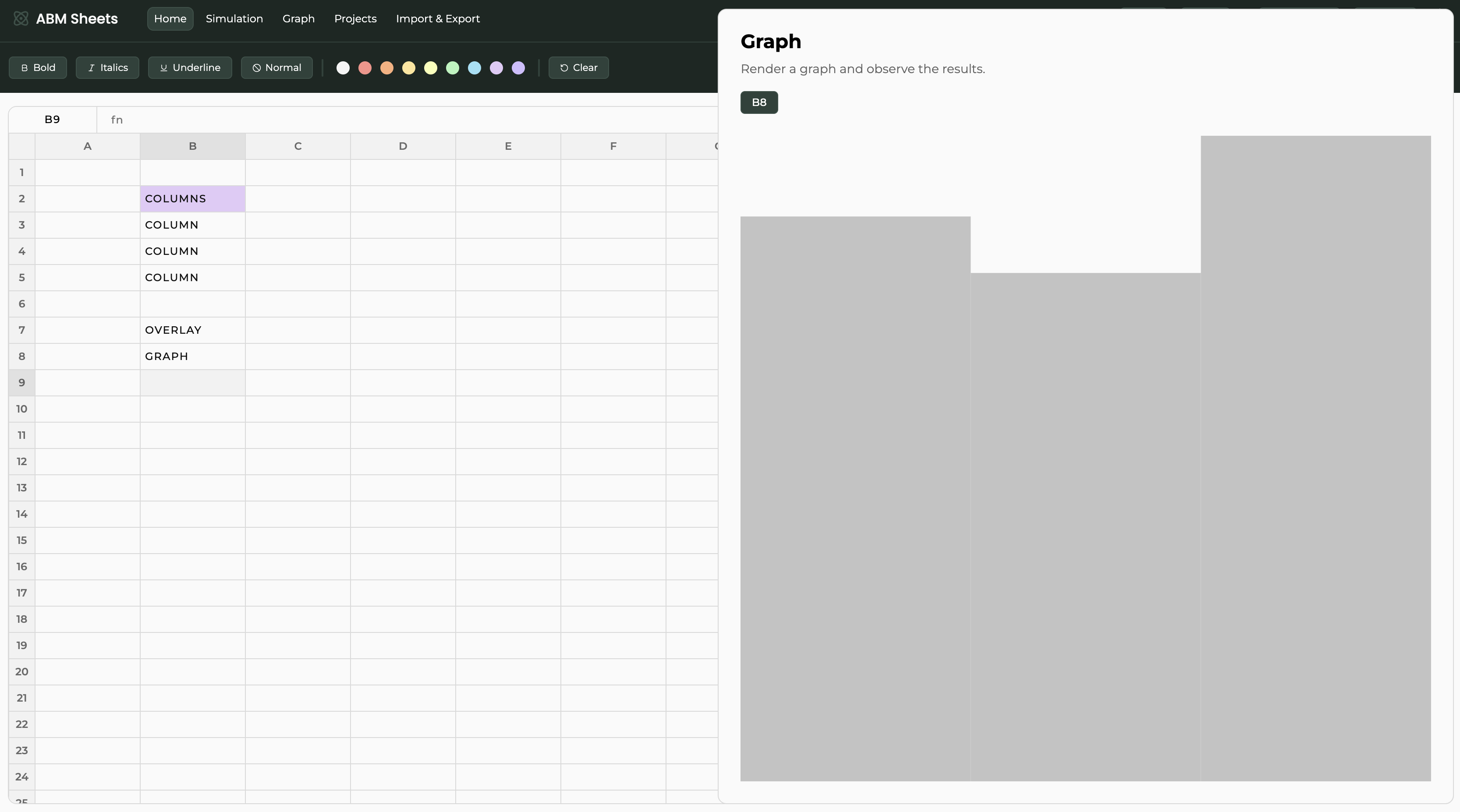This screenshot has width=1460, height=812.
Task: Select column D header
Action: [x=402, y=146]
